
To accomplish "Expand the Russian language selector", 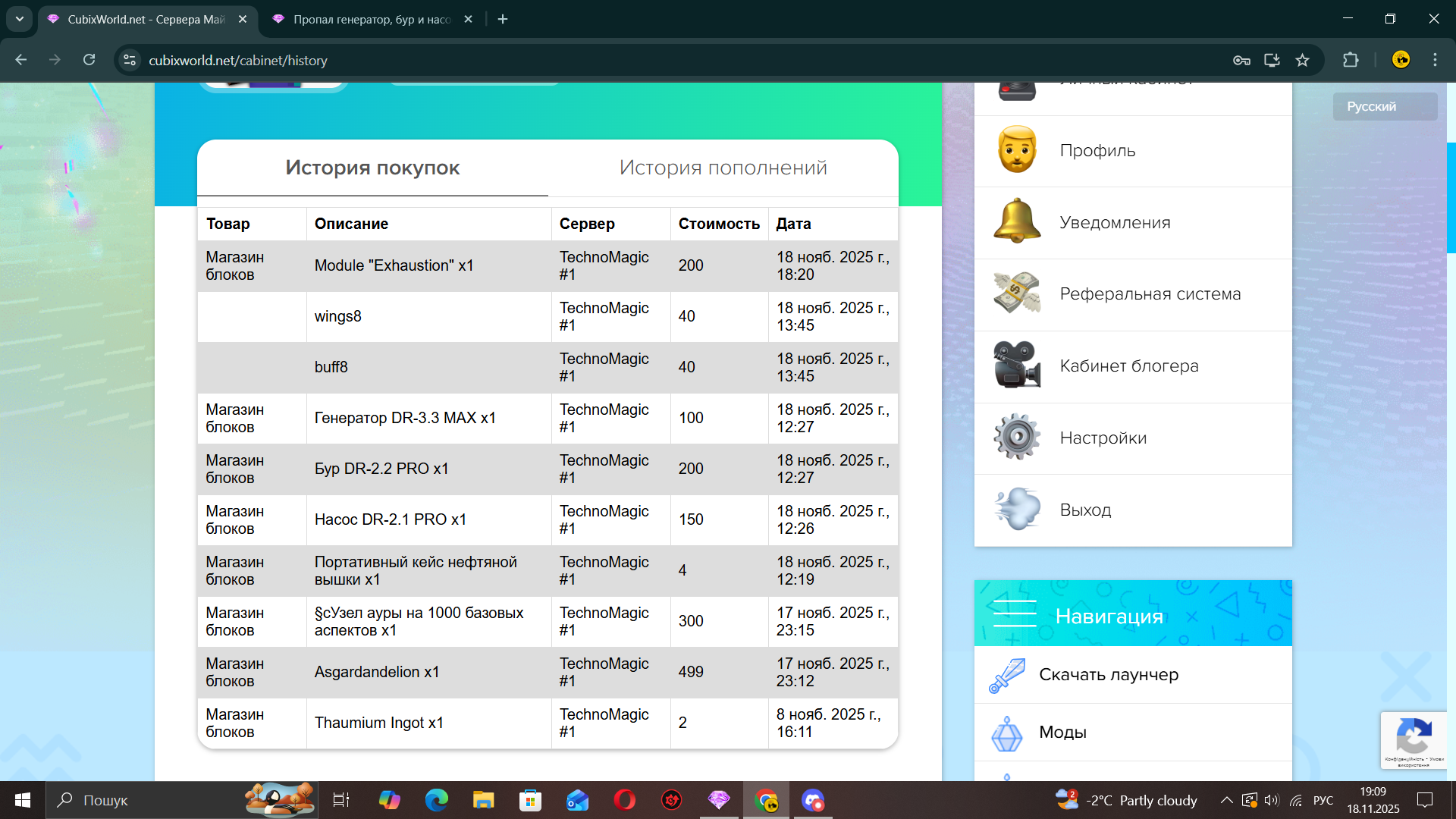I will [1384, 106].
